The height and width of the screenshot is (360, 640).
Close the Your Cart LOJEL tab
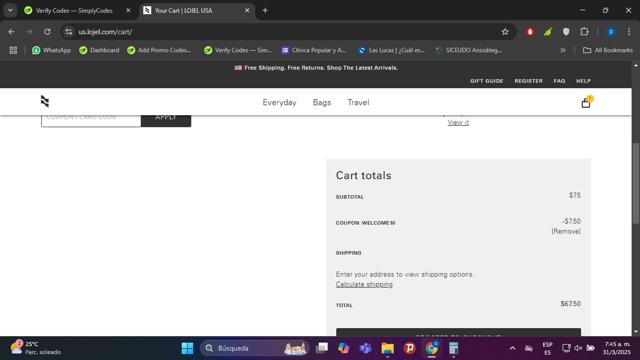pyautogui.click(x=247, y=11)
